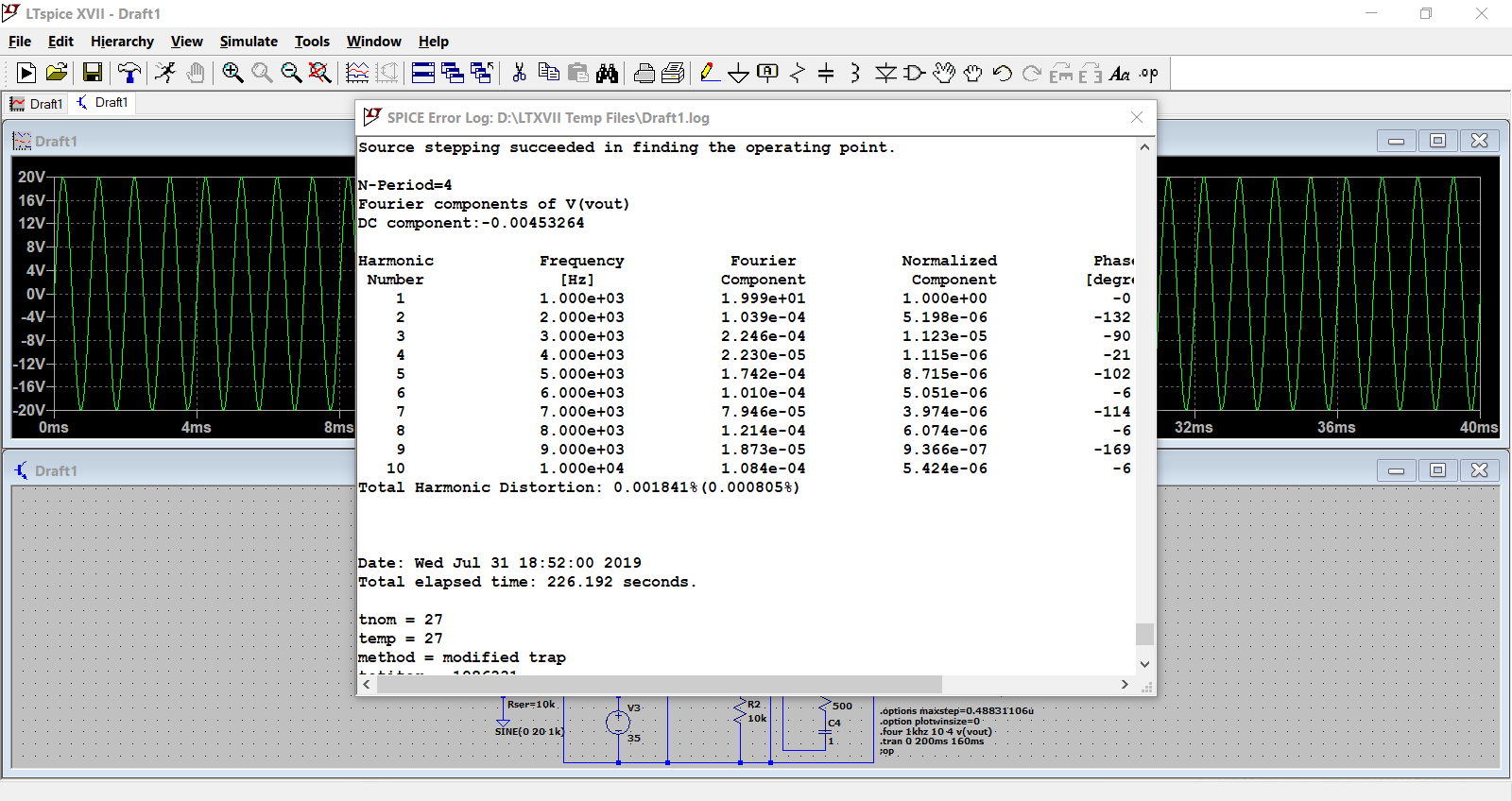Tile windows using the horizontal tile icon
This screenshot has height=801, width=1512.
423,73
